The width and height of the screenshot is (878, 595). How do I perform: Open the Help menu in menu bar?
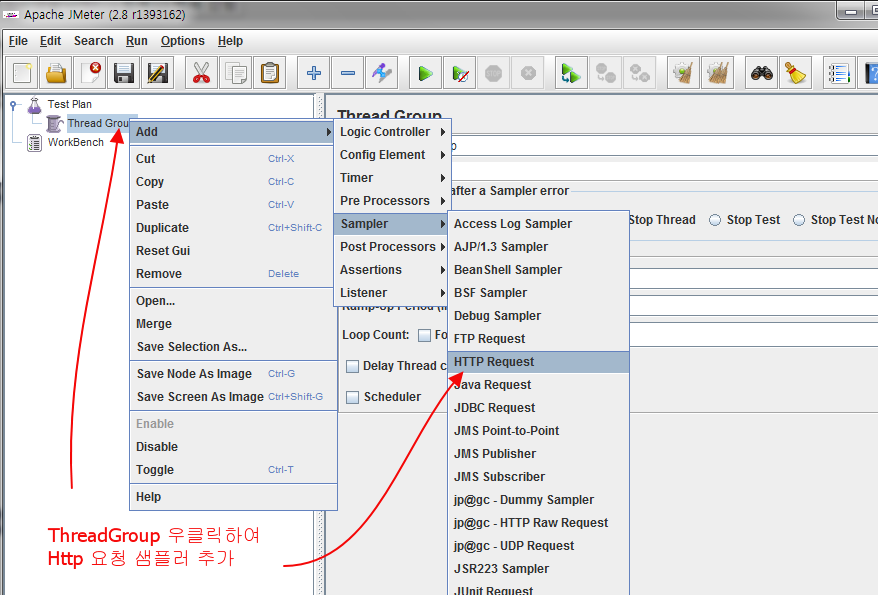pos(230,41)
